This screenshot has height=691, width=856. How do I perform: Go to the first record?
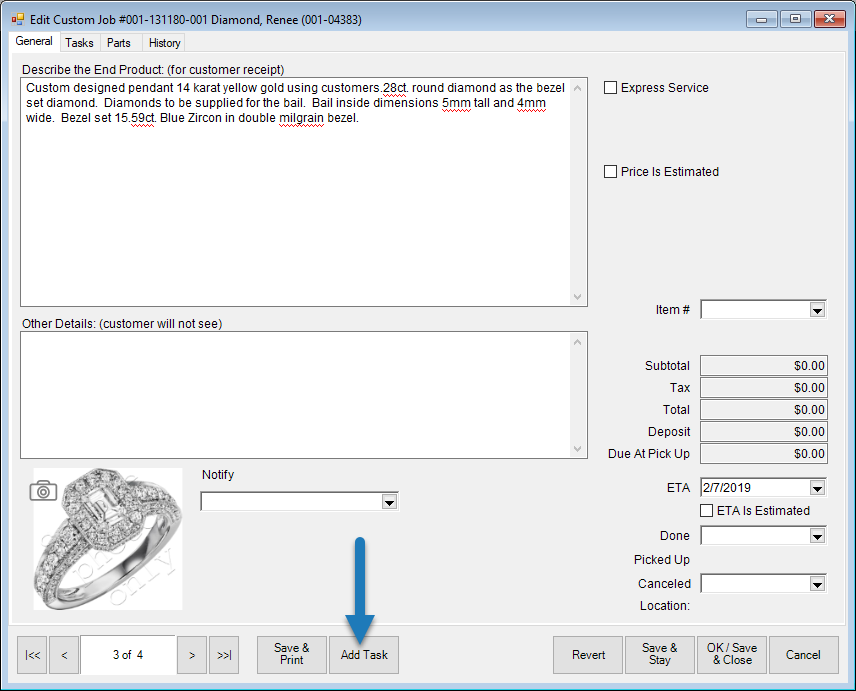(33, 655)
